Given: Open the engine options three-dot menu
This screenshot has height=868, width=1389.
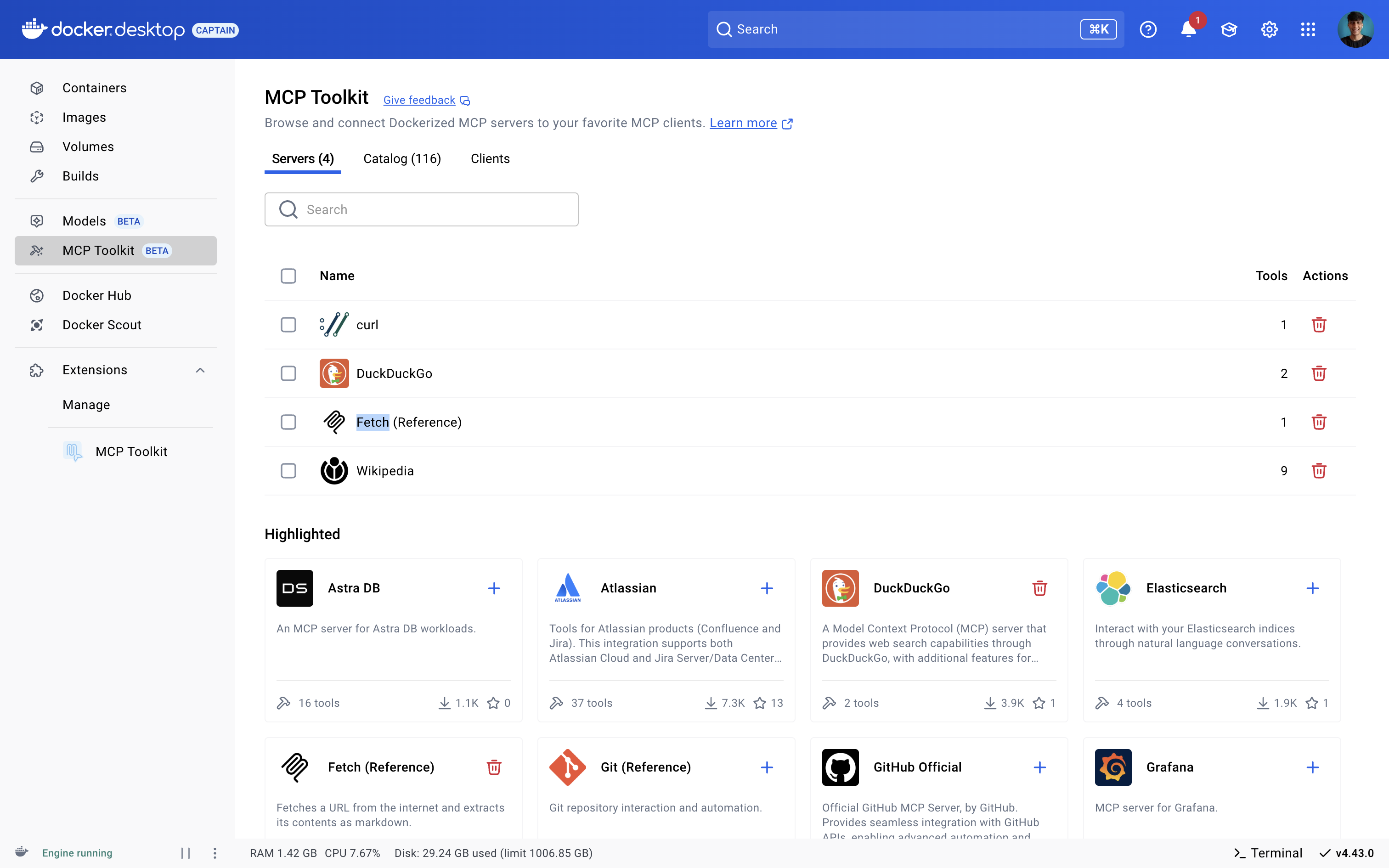Looking at the screenshot, I should 215,853.
